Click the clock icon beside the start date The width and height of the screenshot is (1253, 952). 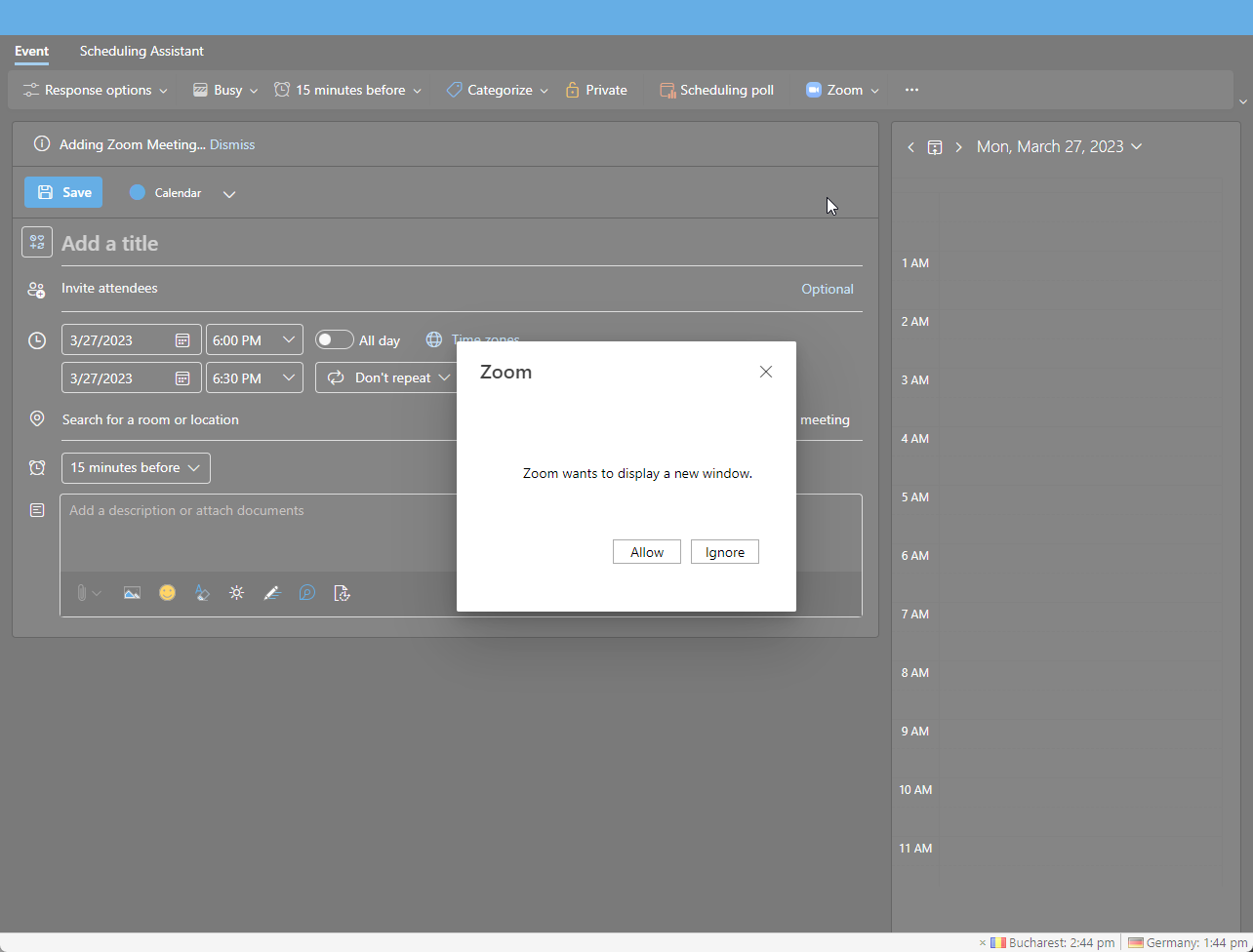click(37, 340)
